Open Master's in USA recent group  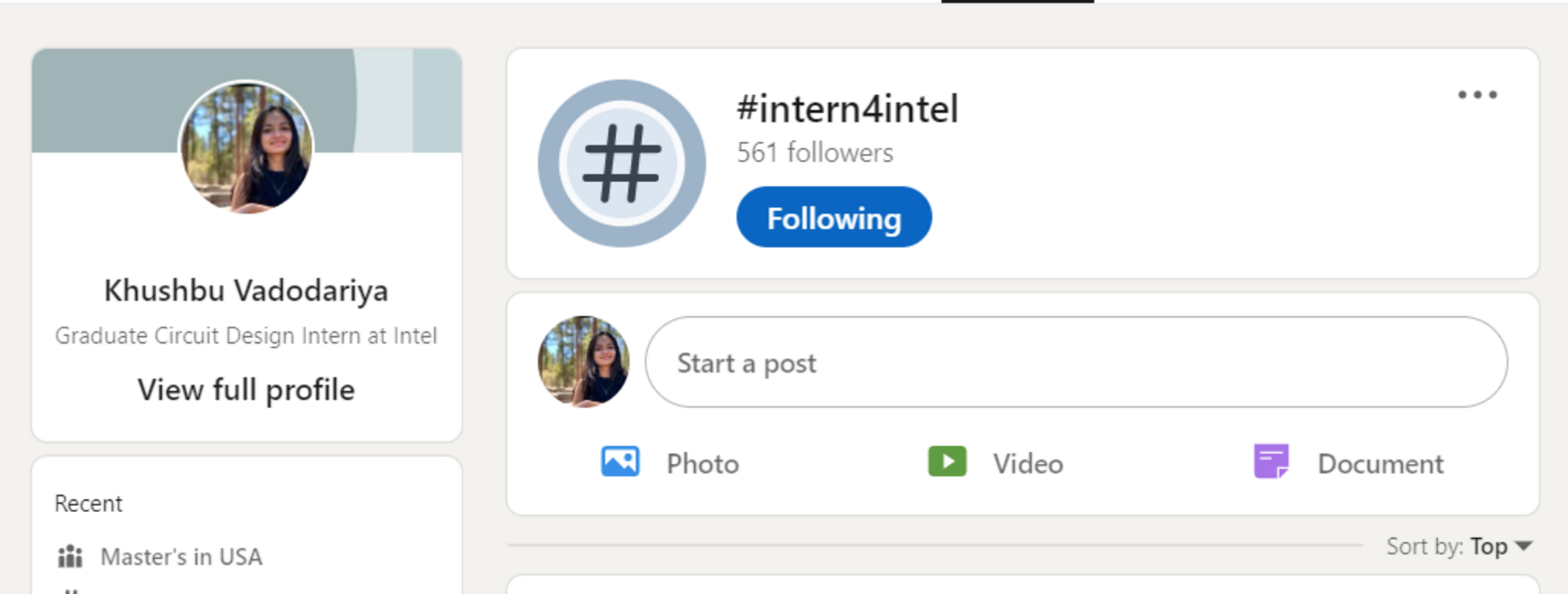(x=181, y=556)
